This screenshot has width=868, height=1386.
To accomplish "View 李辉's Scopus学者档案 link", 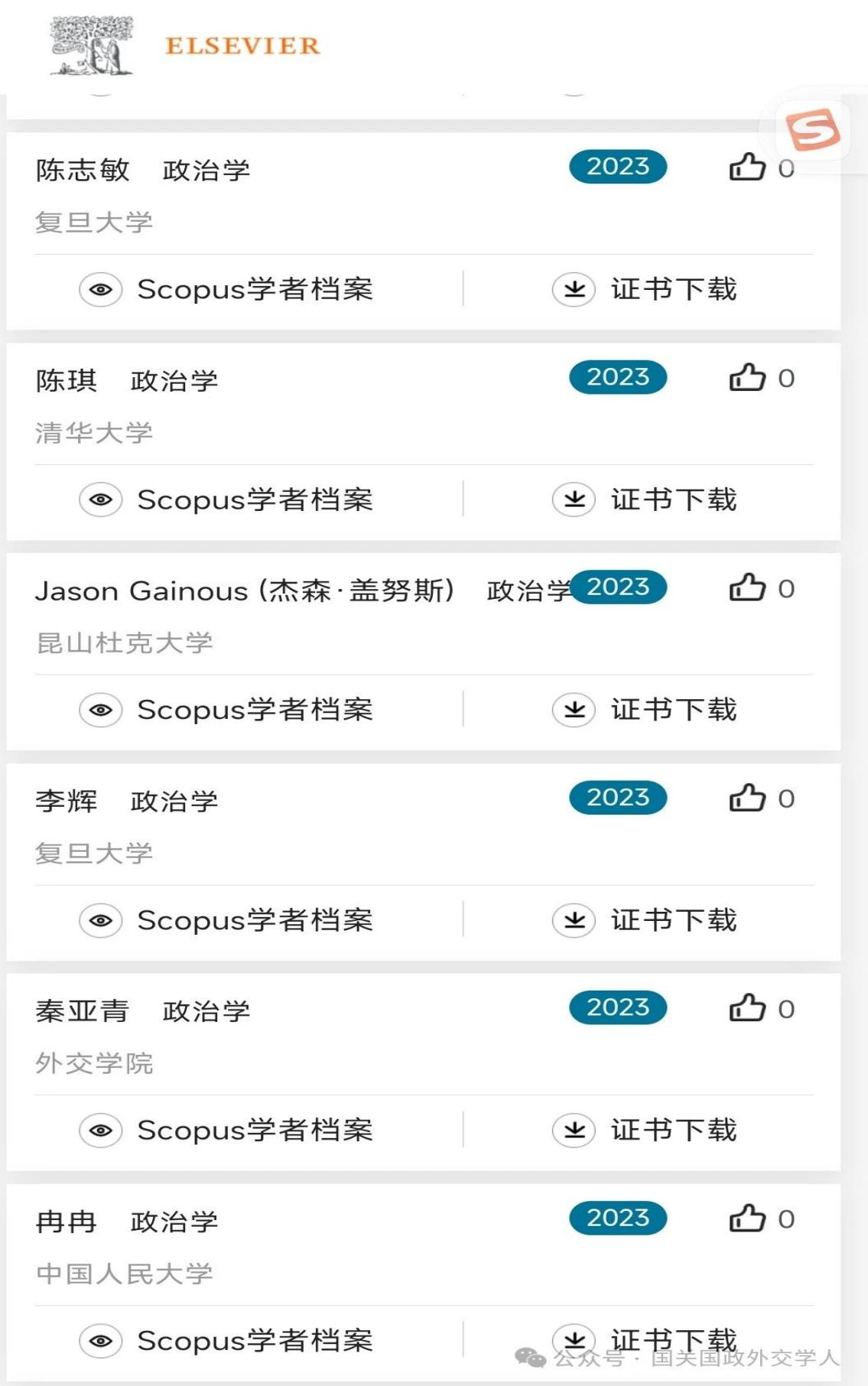I will click(255, 920).
